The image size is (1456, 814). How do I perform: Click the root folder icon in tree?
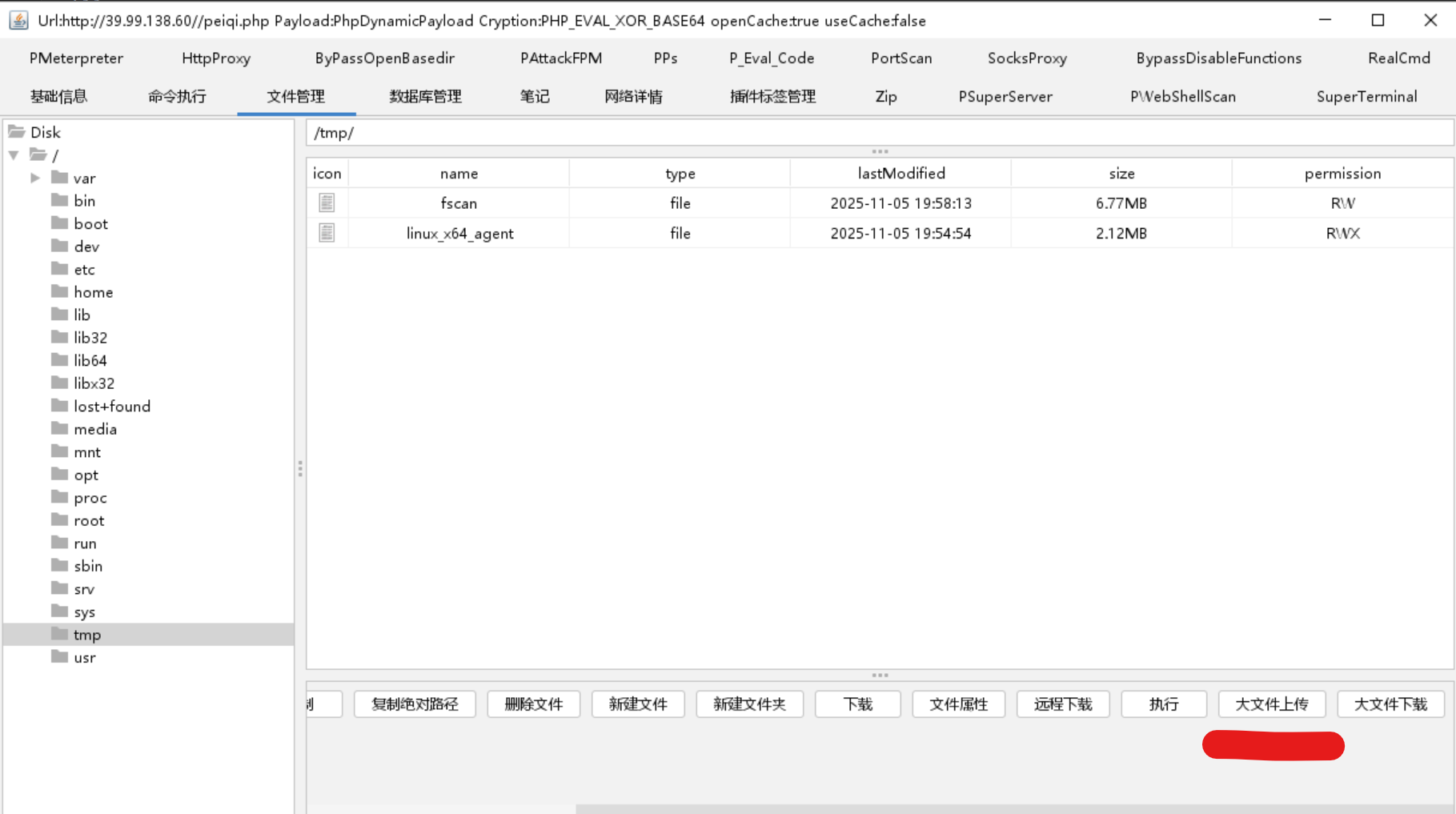point(59,520)
